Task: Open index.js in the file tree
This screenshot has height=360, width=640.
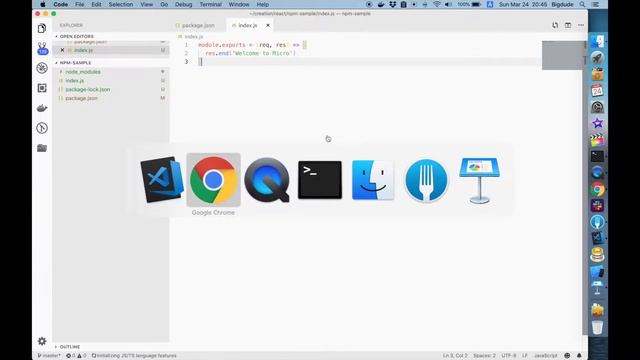Action: pyautogui.click(x=75, y=81)
